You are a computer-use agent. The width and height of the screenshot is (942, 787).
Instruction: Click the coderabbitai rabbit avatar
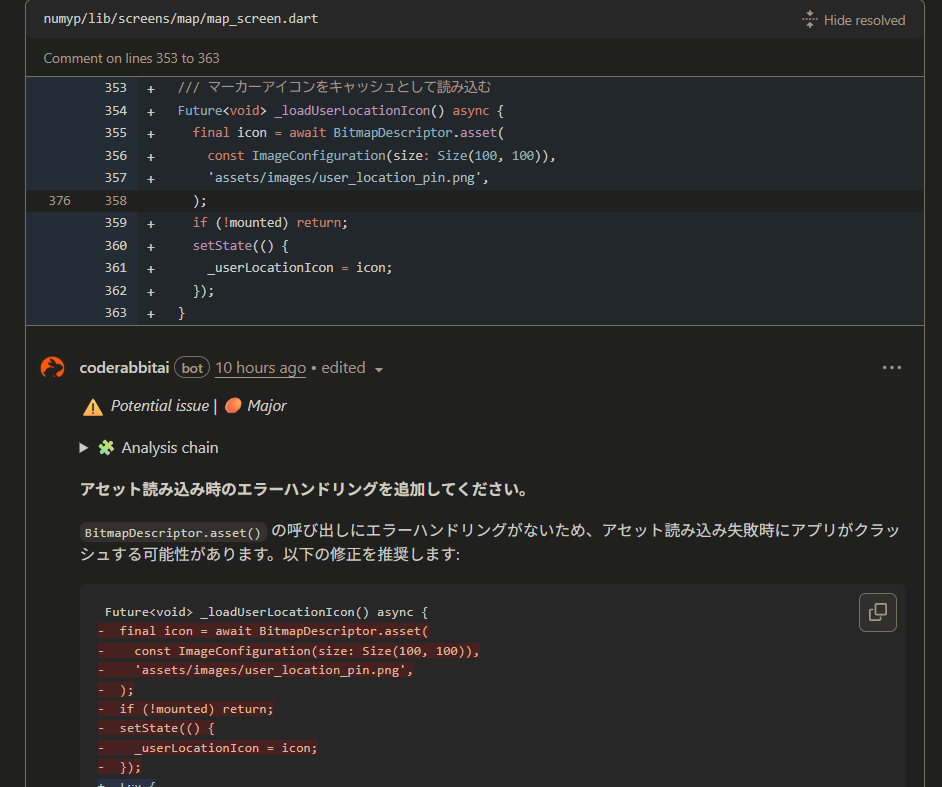coord(52,368)
